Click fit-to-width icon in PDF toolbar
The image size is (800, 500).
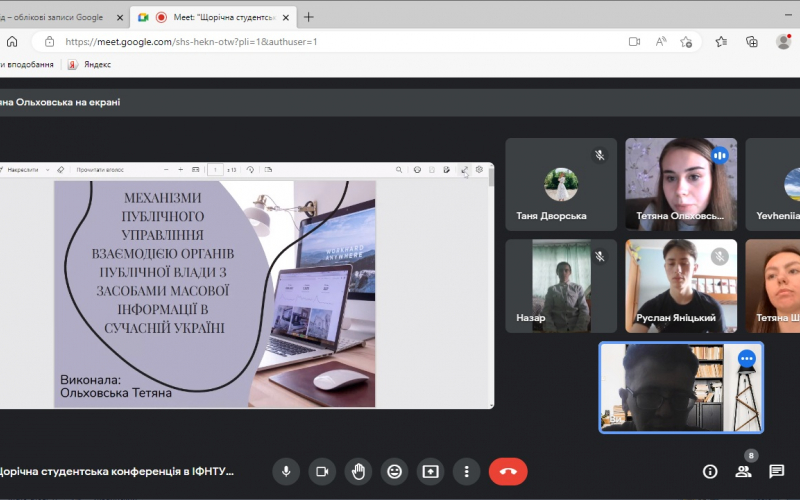(195, 170)
